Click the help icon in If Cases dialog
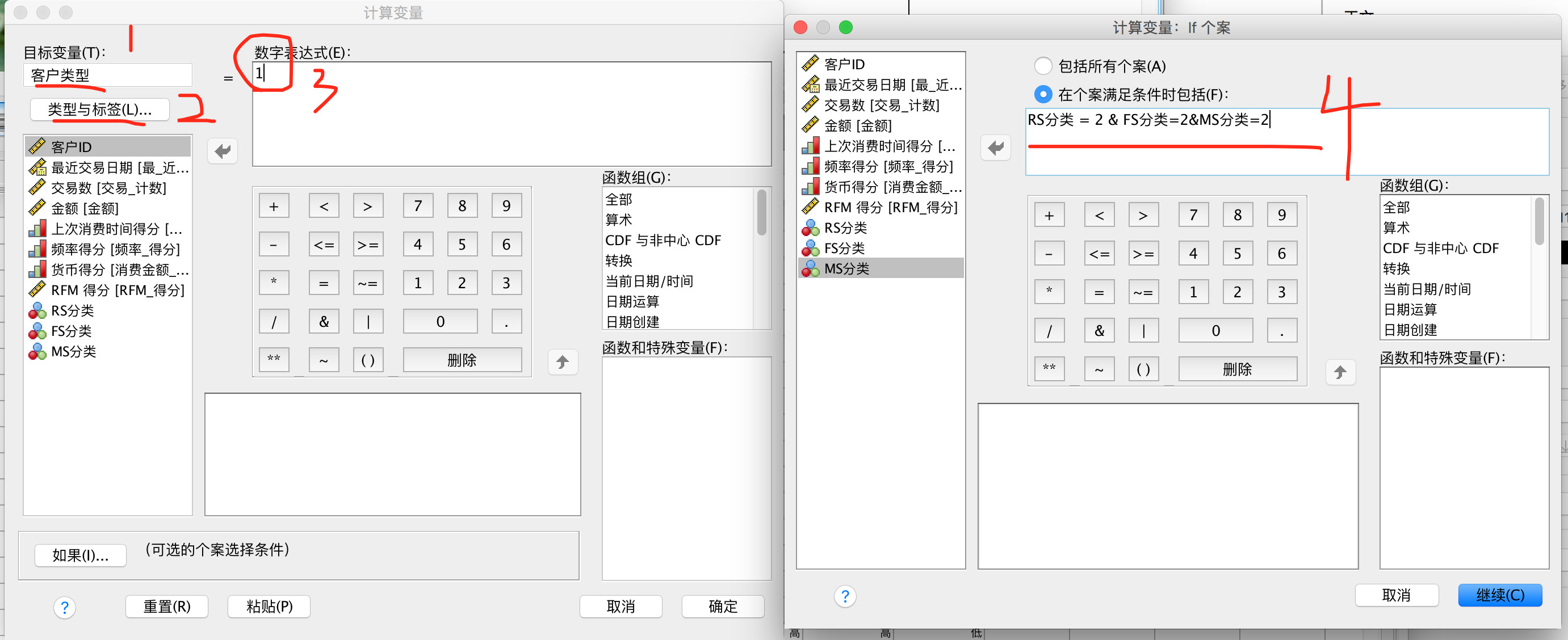This screenshot has width=1568, height=640. pyautogui.click(x=844, y=596)
